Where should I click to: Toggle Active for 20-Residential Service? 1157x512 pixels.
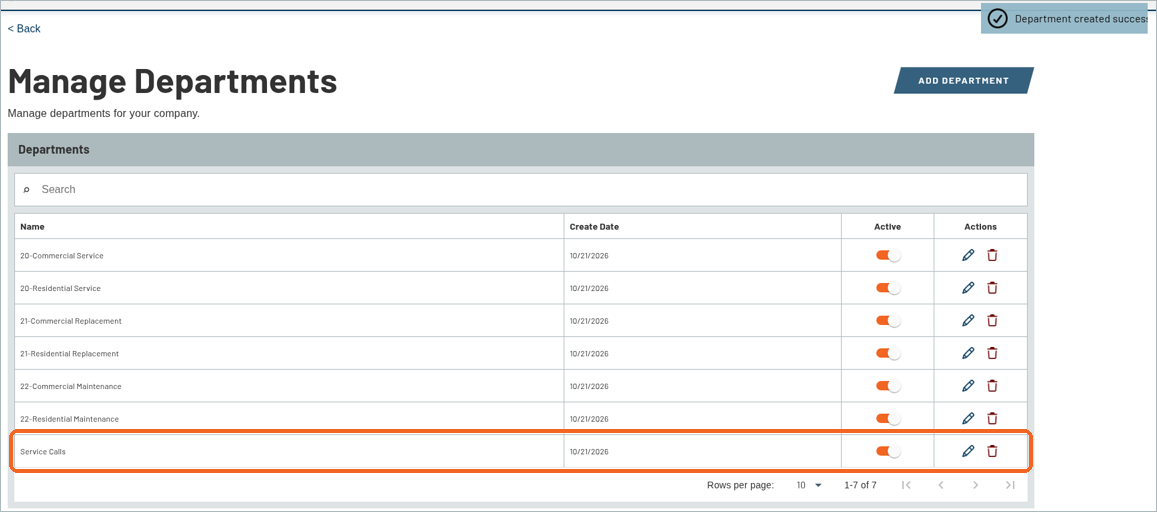tap(888, 288)
